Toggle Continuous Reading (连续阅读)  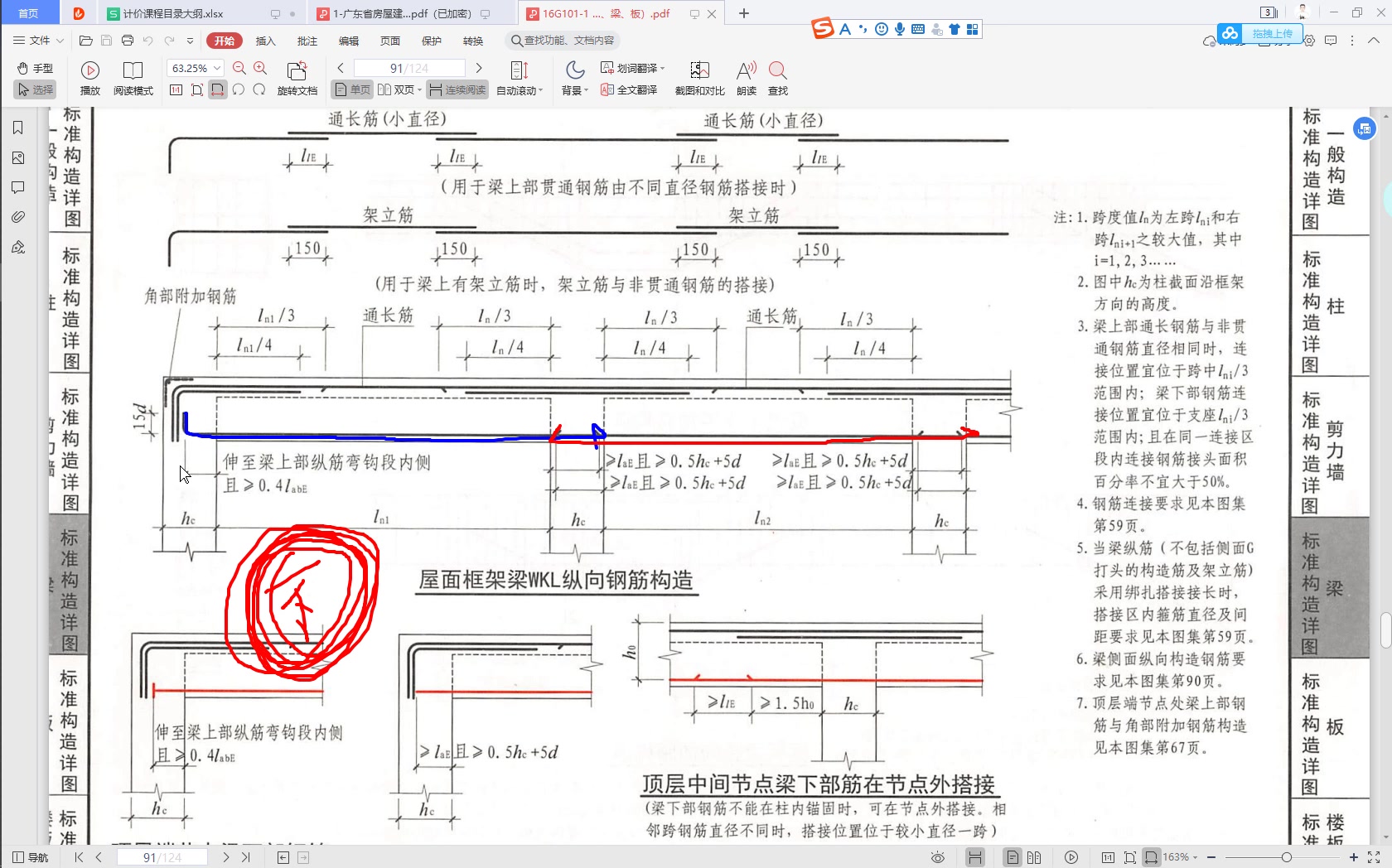point(457,89)
